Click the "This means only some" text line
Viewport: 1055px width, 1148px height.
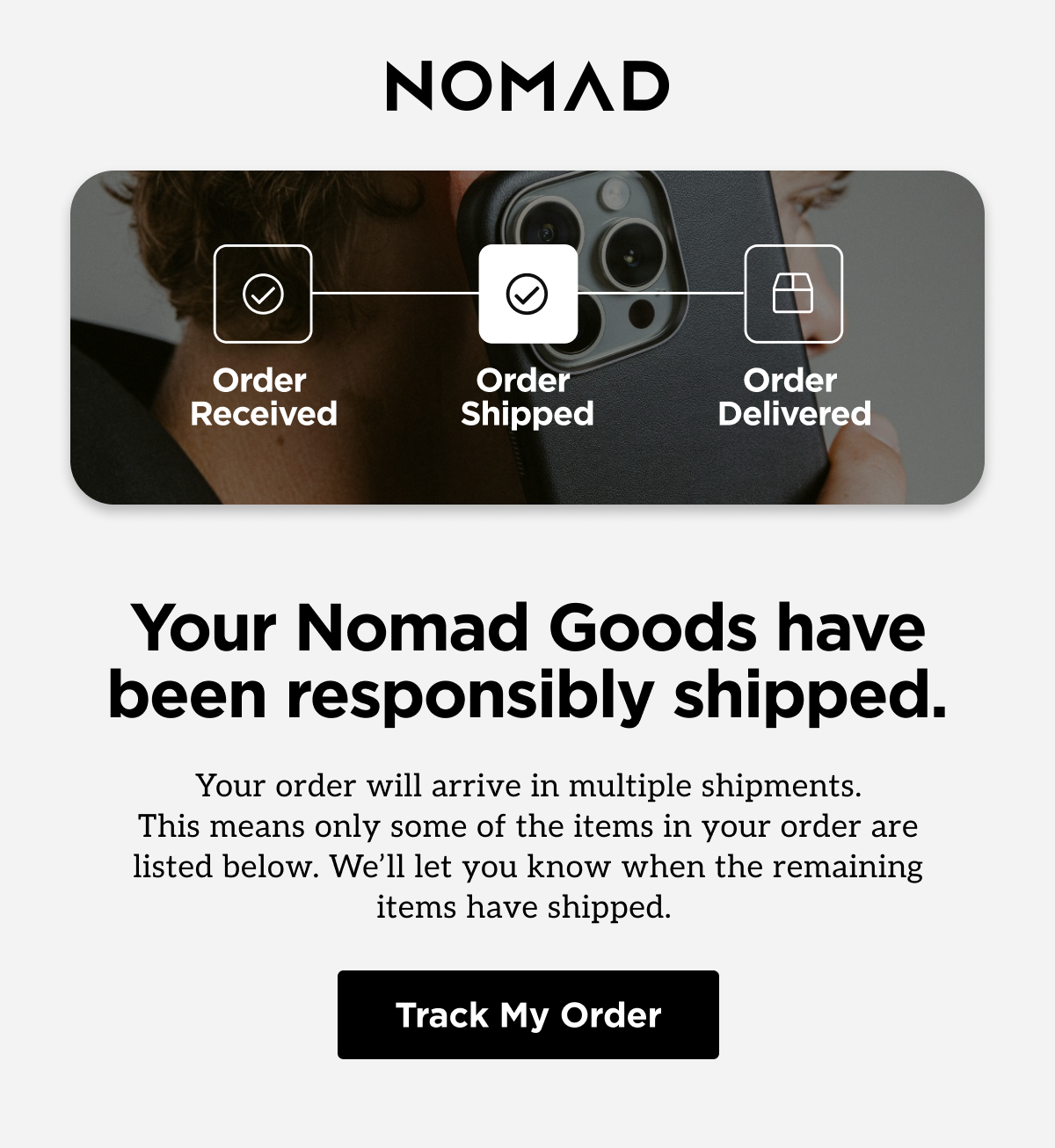tap(527, 826)
